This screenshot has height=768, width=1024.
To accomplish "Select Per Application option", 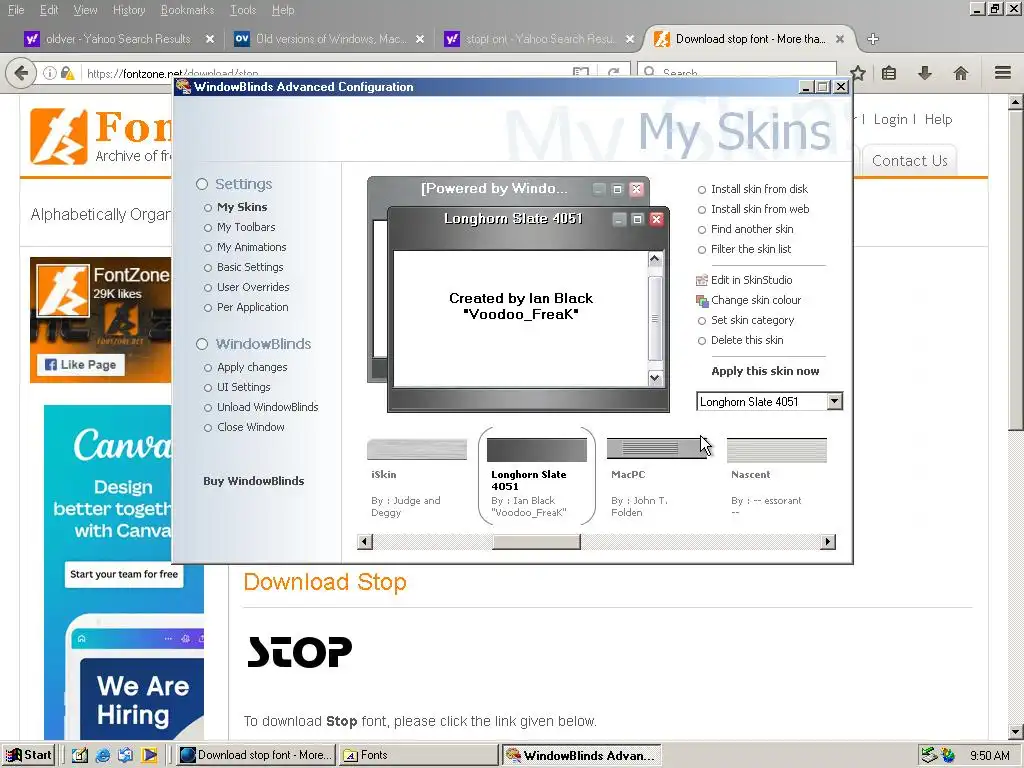I will 252,307.
